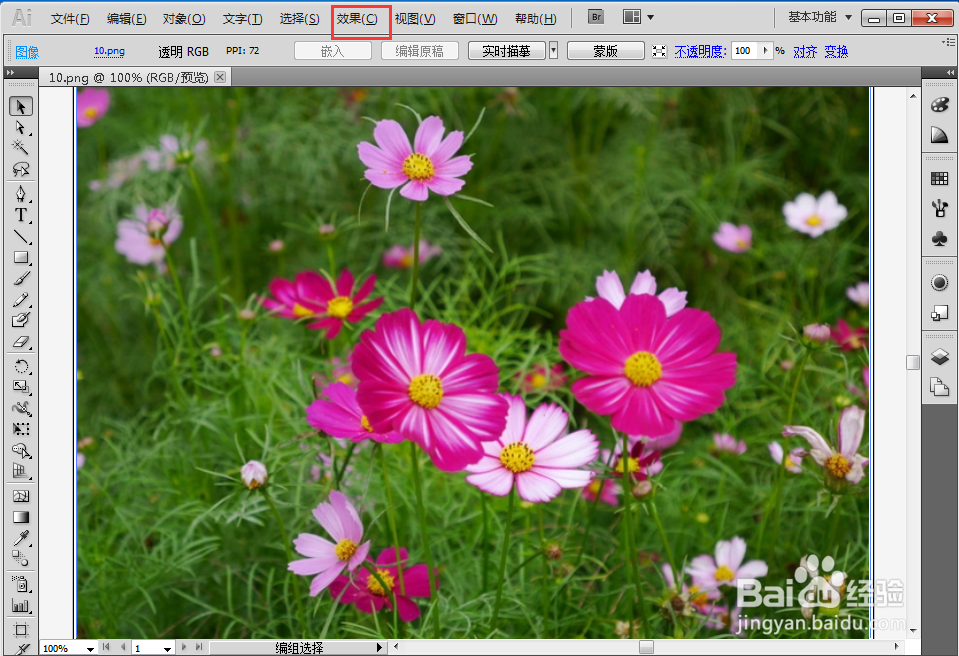Select the Eyedropper tool
The image size is (959, 656).
(x=21, y=538)
